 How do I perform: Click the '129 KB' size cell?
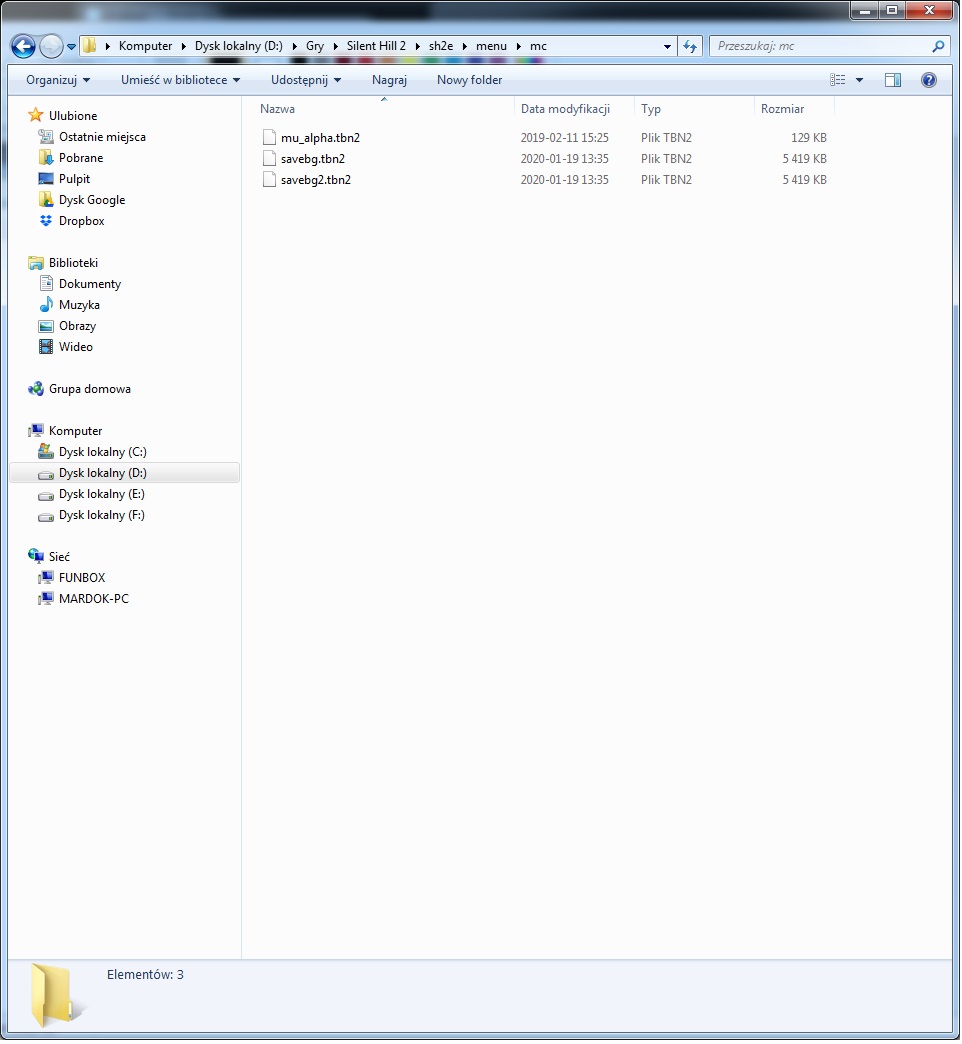809,138
